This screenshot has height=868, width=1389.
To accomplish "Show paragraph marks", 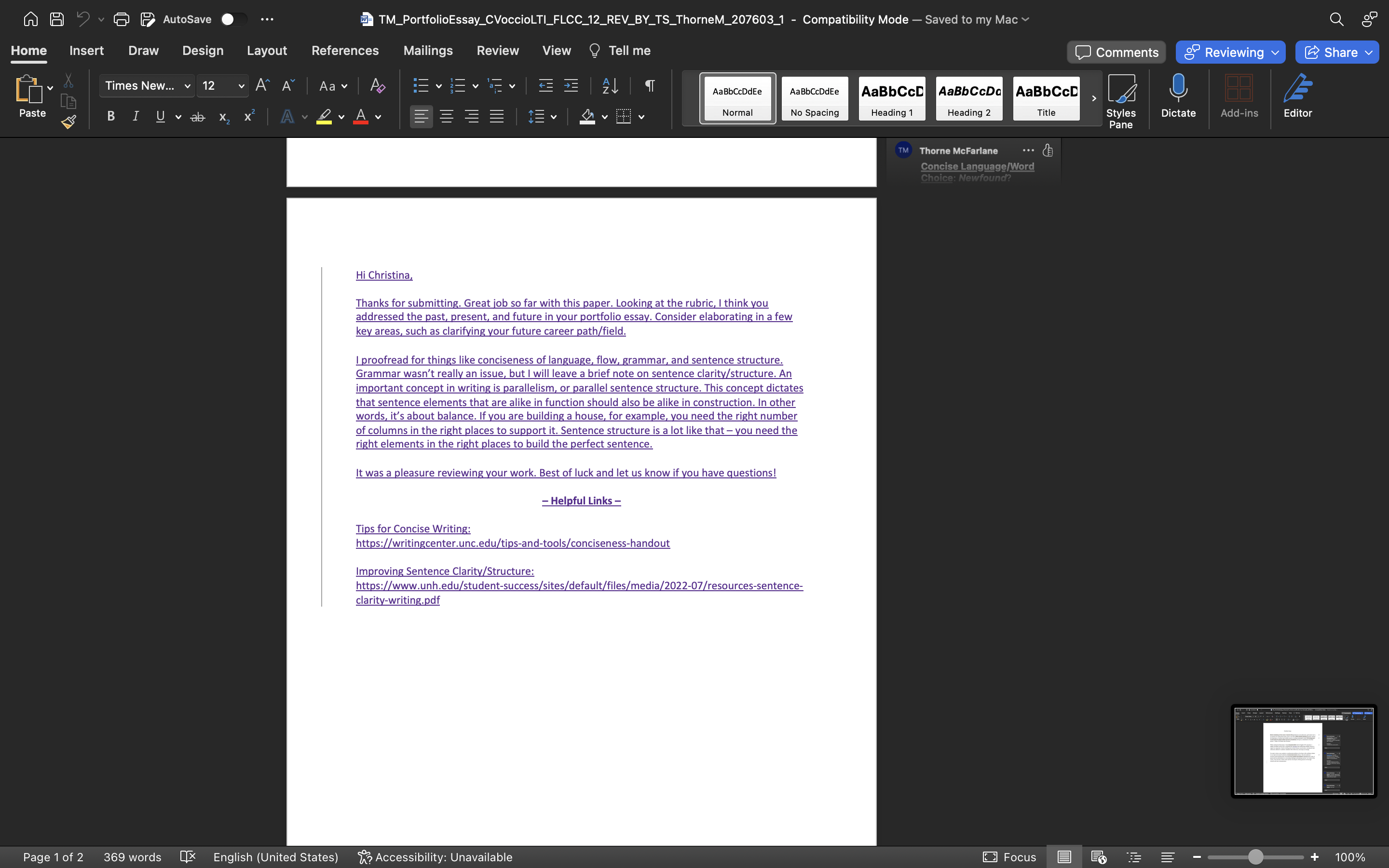I will (x=649, y=85).
